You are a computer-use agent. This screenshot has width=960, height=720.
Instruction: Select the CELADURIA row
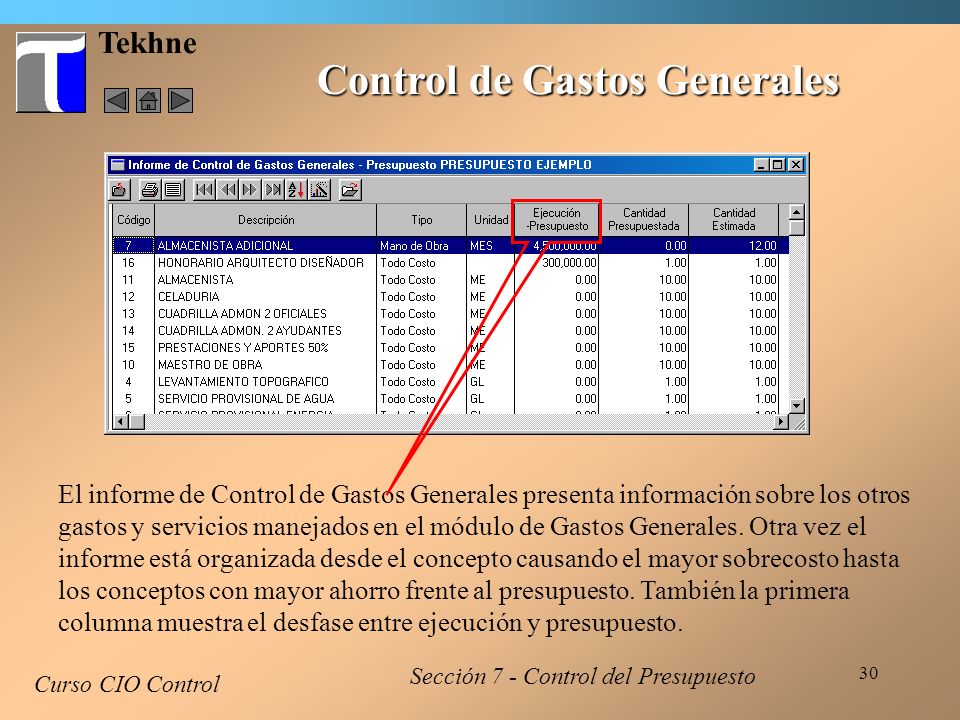point(451,297)
